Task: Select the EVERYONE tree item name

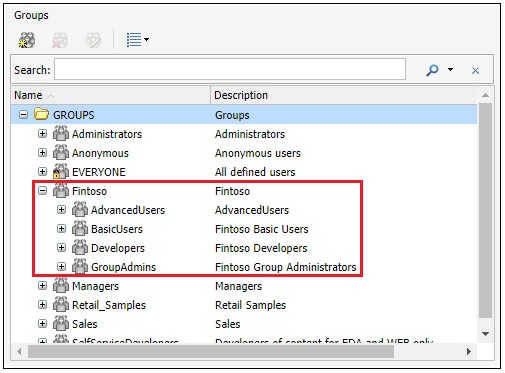Action: click(x=99, y=172)
